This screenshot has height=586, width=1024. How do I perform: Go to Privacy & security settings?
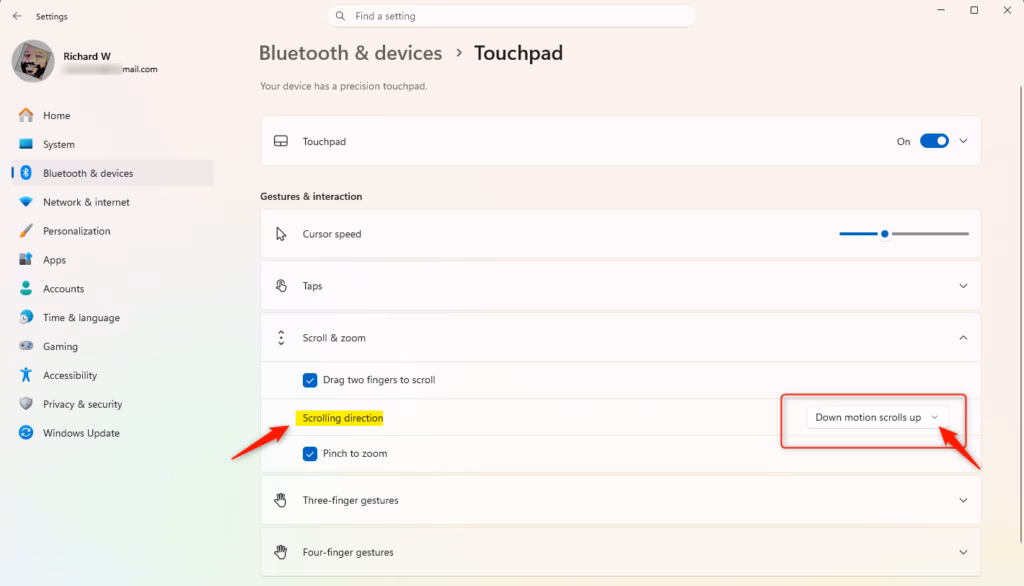(82, 405)
